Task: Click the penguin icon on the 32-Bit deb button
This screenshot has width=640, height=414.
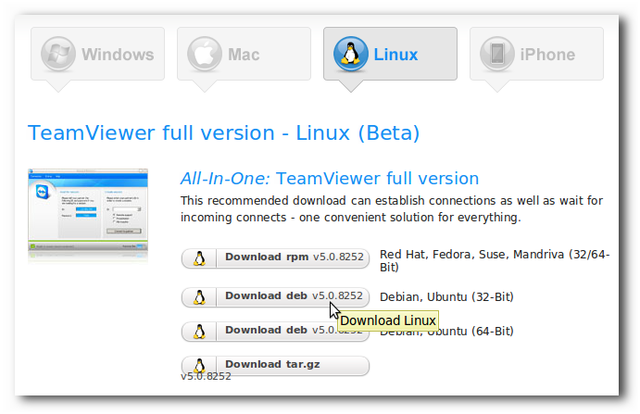Action: click(199, 297)
